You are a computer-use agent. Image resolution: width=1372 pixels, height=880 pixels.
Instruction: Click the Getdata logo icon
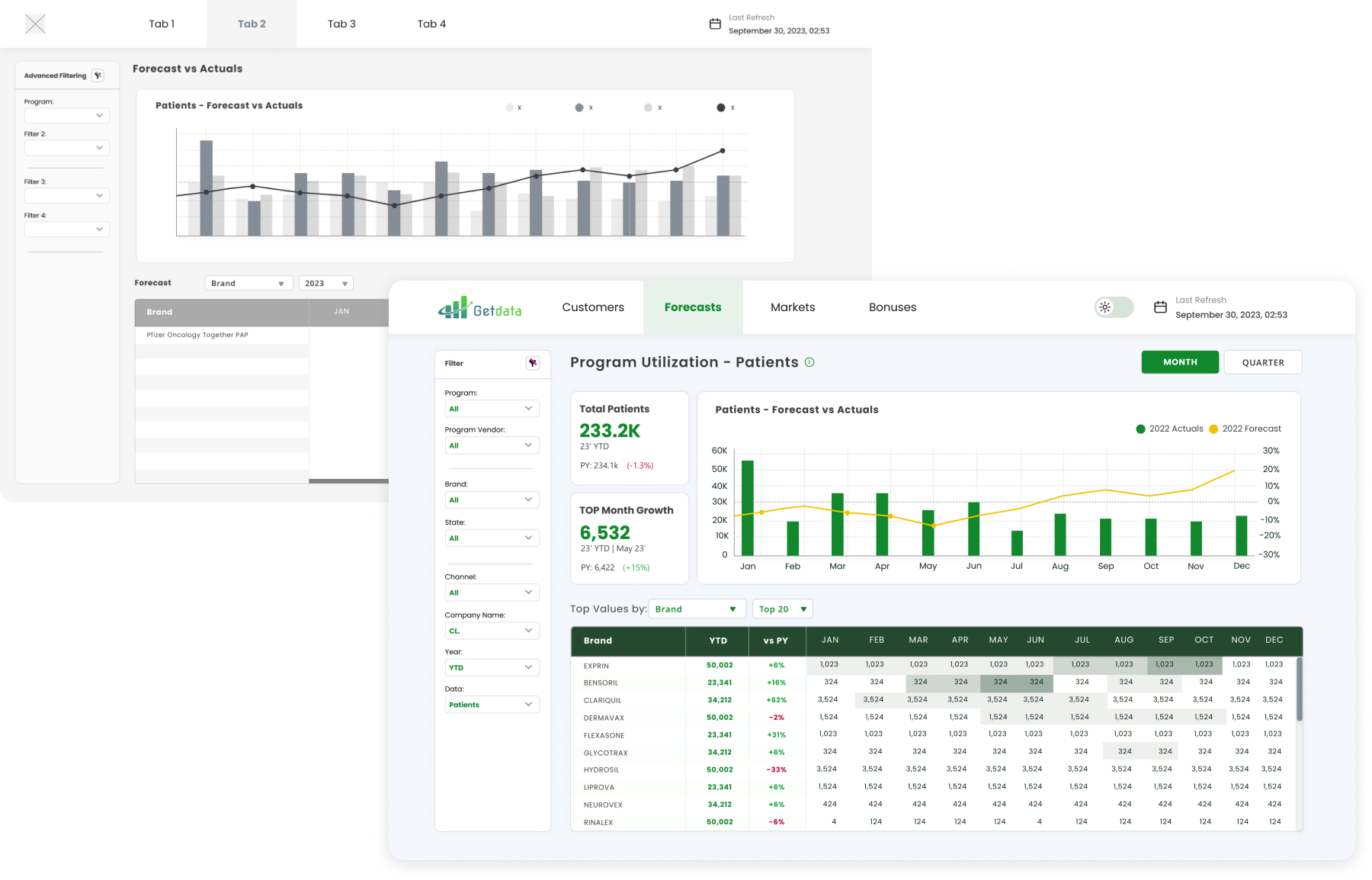pos(454,307)
